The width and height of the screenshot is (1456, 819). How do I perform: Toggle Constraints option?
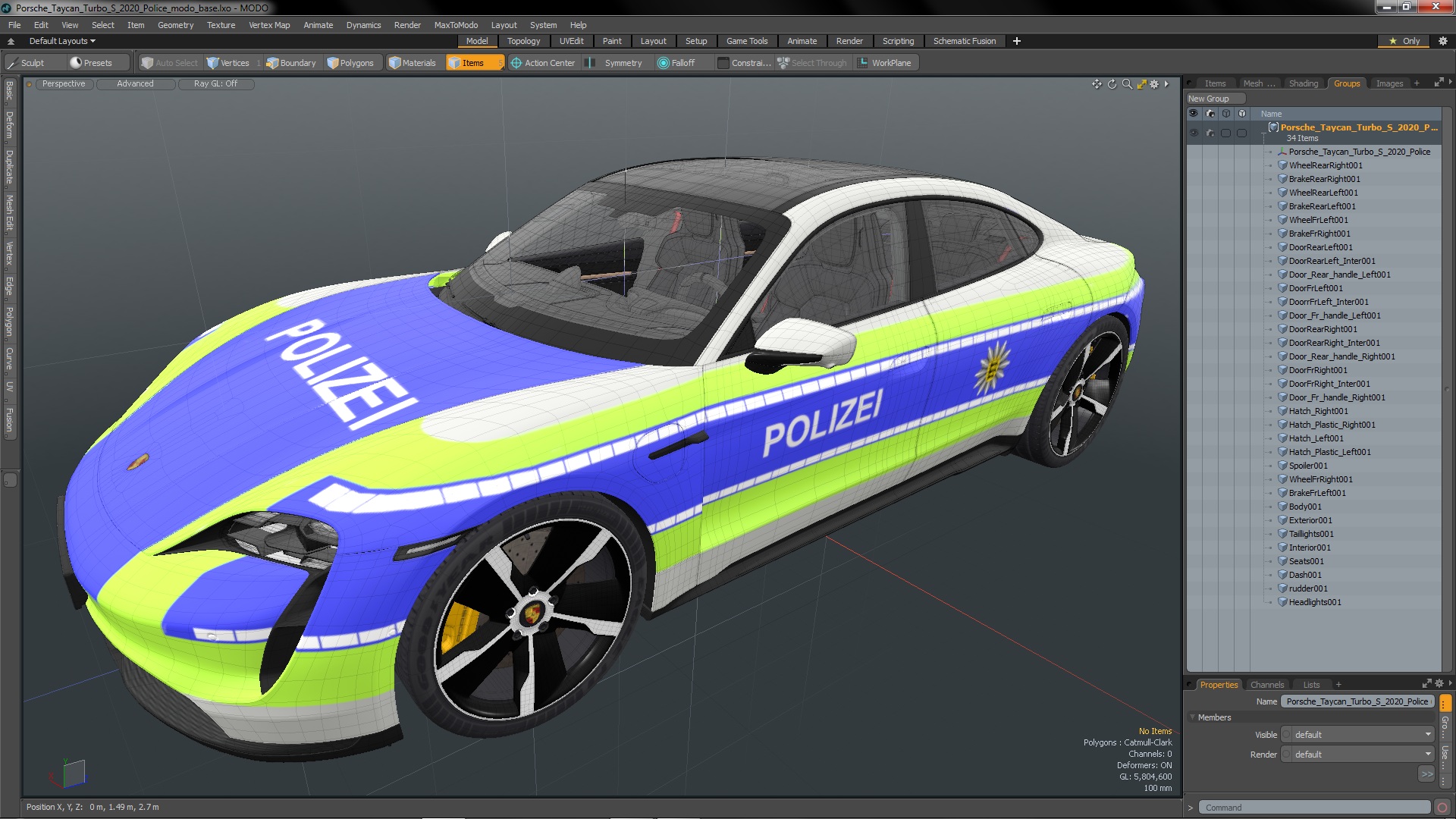tap(744, 63)
